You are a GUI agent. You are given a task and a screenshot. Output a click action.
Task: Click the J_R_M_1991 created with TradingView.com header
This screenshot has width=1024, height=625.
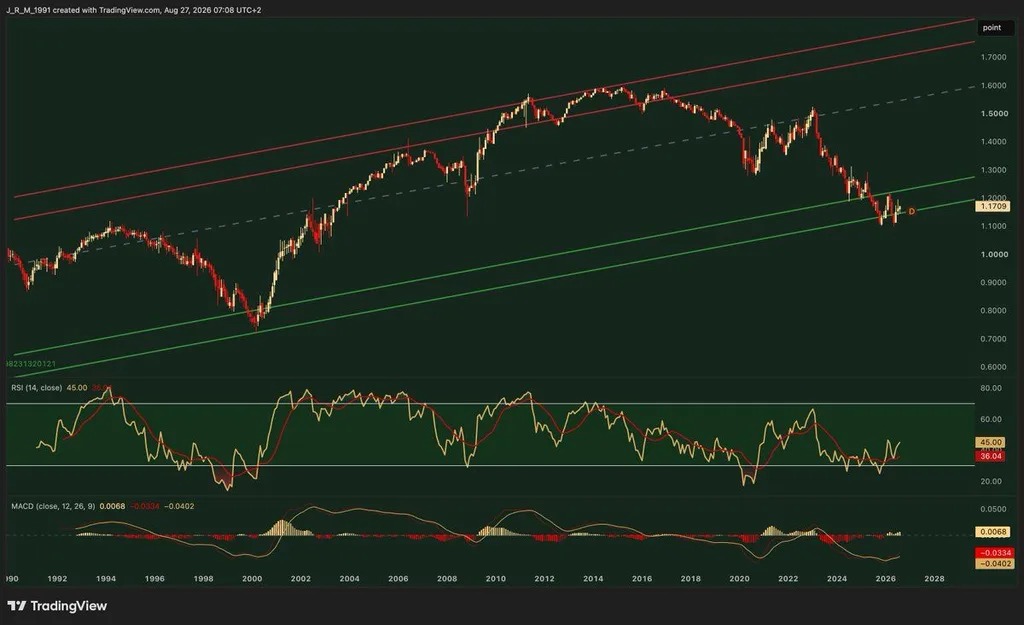[133, 10]
